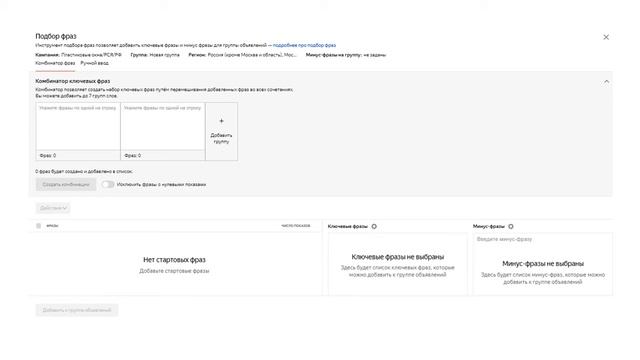Click the help icon next to Минус-фразы
Screen dimensions: 640x360
511,226
